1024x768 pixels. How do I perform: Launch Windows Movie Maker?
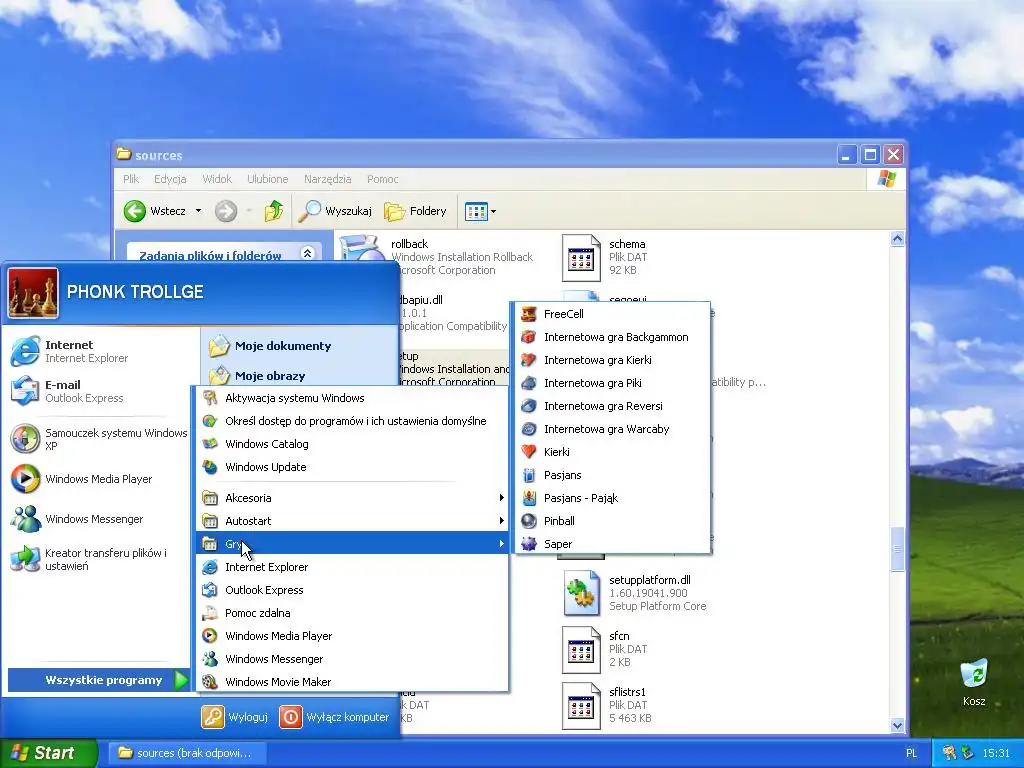tap(352, 682)
